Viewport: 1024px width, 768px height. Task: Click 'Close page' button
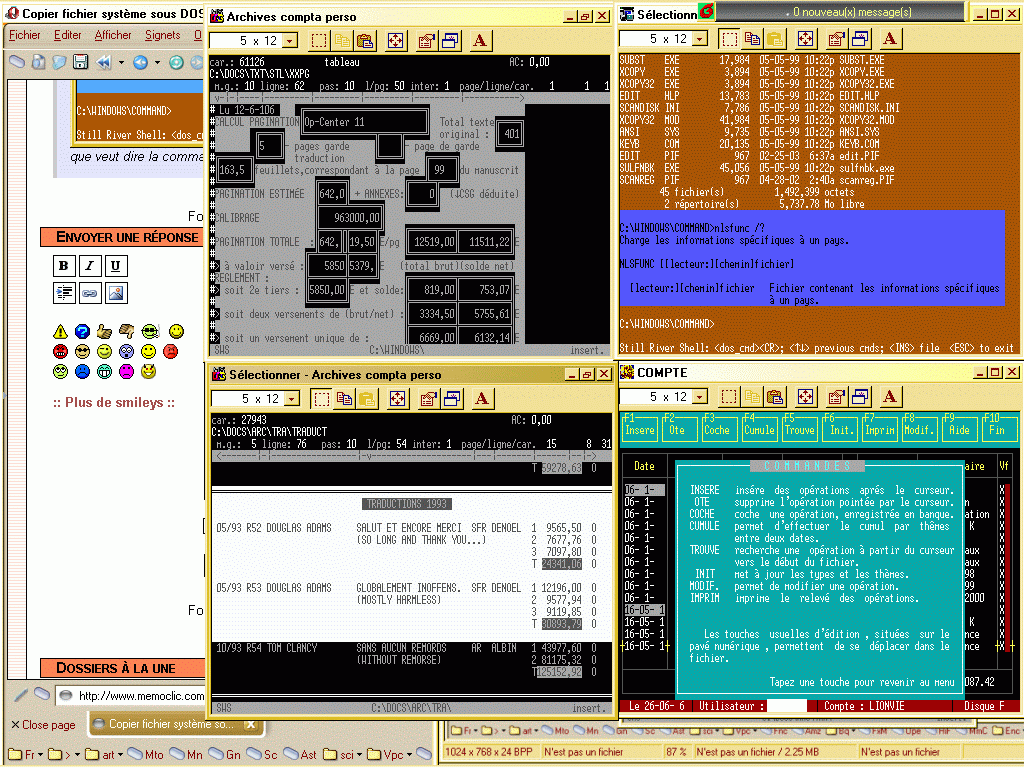(43, 725)
